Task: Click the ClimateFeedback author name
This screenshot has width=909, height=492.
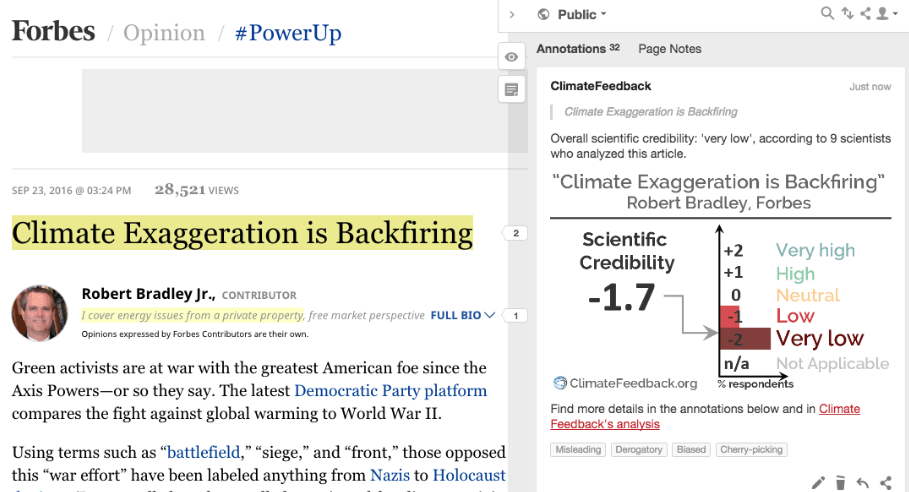Action: [x=601, y=86]
